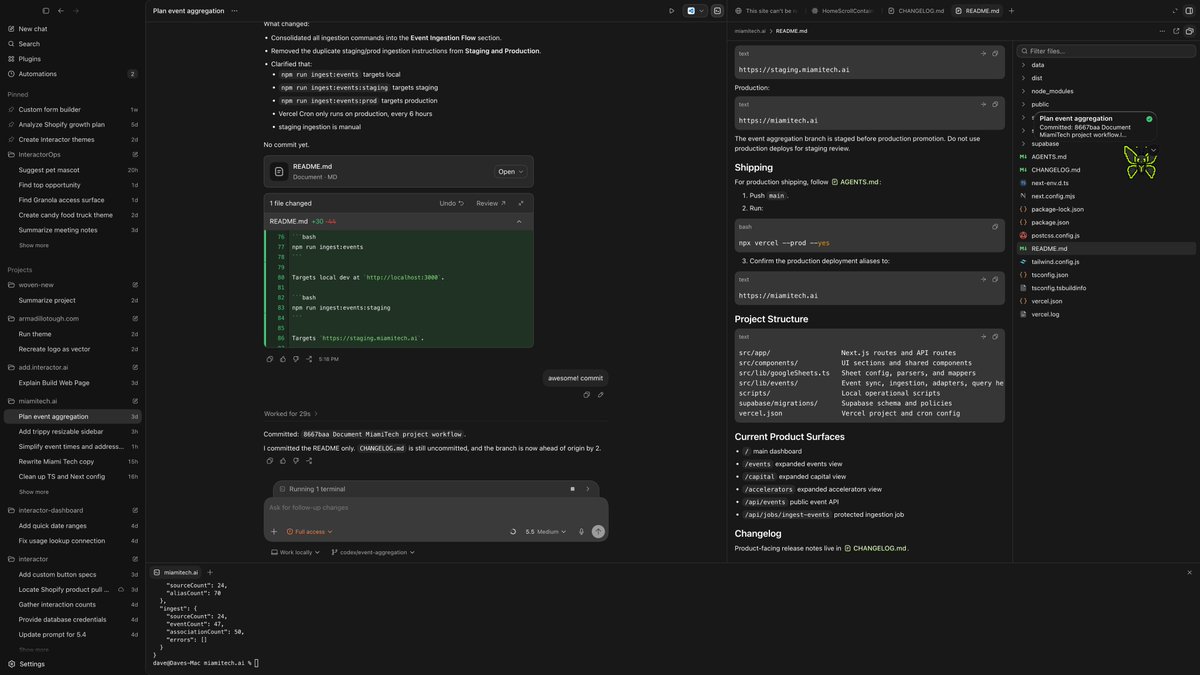Click Undo on the file change card
Image resolution: width=1200 pixels, height=675 pixels.
452,203
